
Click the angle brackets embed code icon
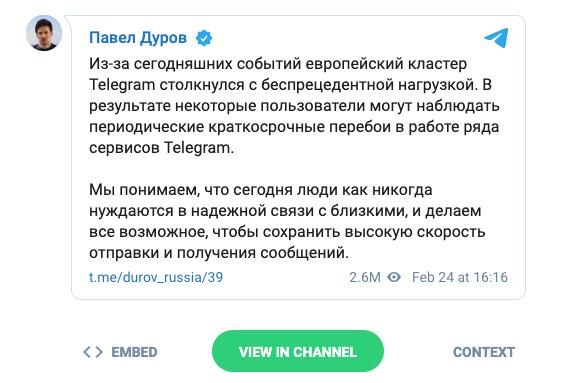pos(93,352)
